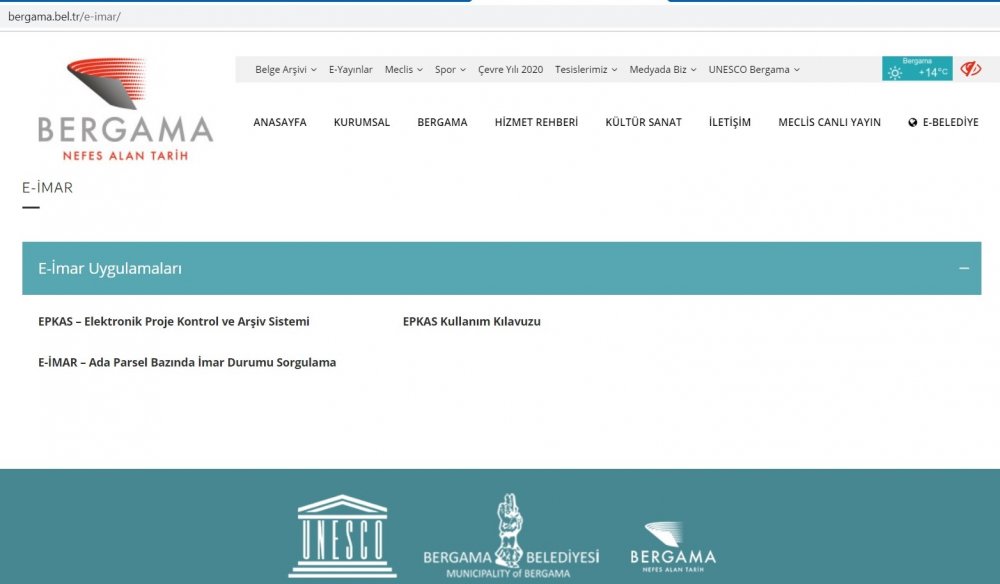Open the Tesislerimiz dropdown menu
Viewport: 1000px width, 584px height.
[586, 70]
